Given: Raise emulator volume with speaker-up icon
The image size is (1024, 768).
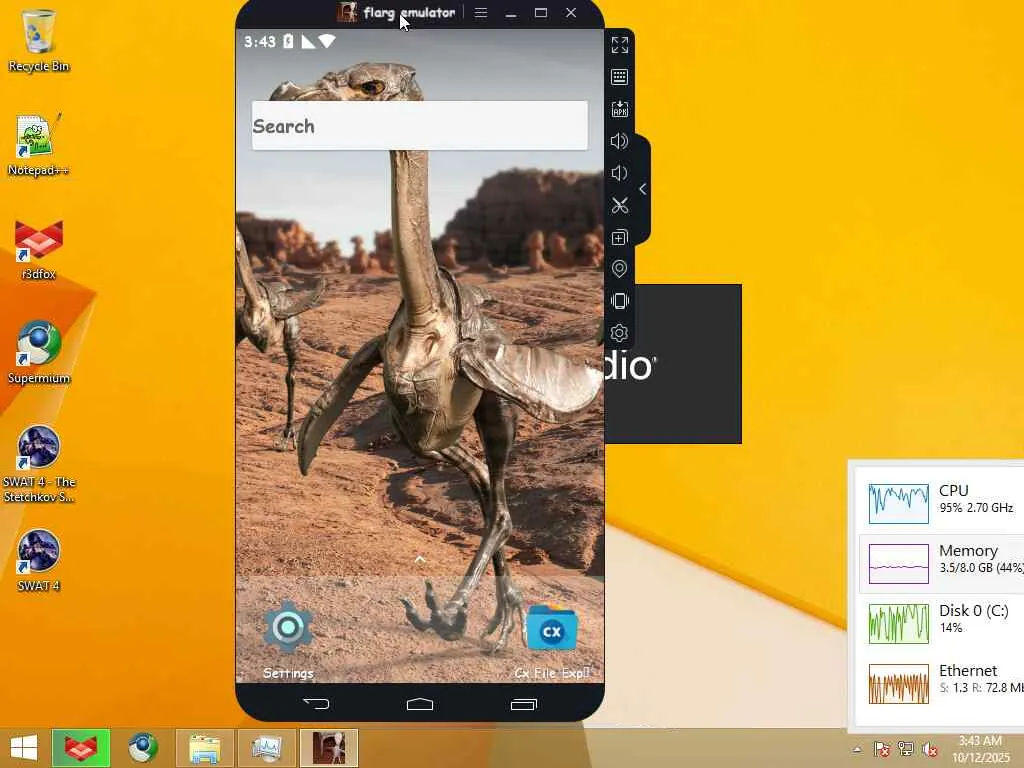Looking at the screenshot, I should [x=619, y=141].
